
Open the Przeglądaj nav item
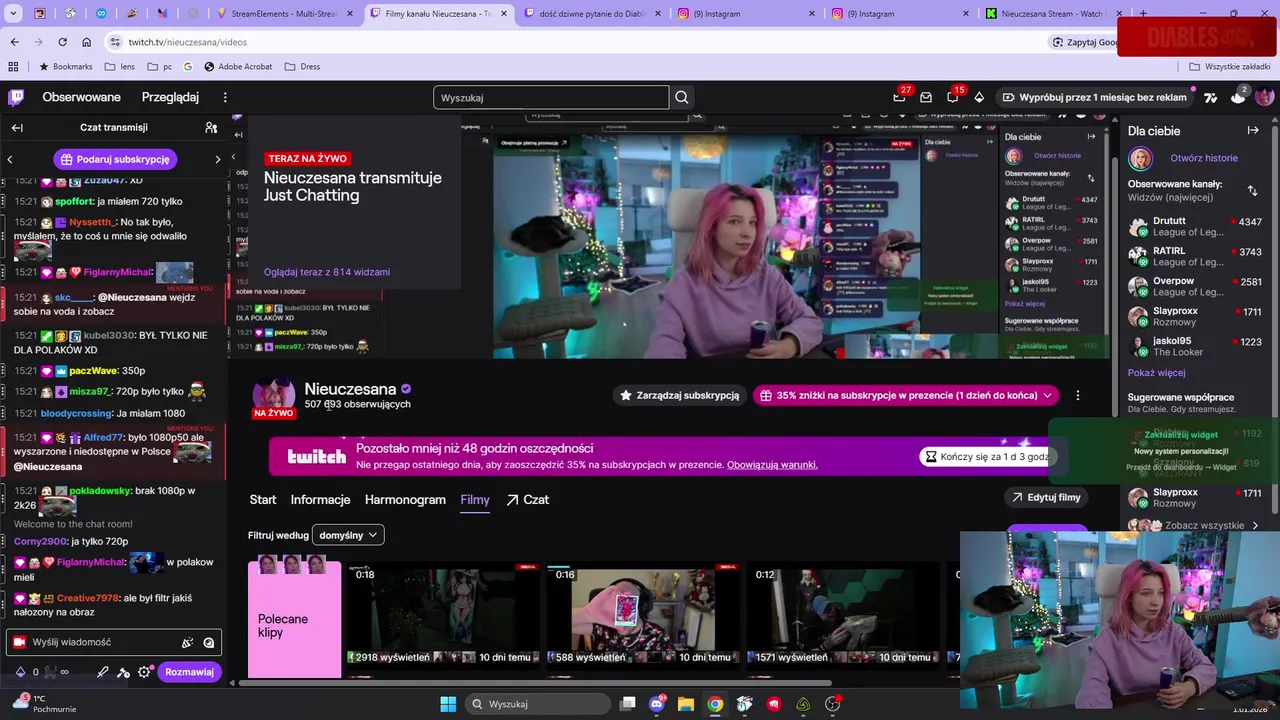click(x=170, y=97)
